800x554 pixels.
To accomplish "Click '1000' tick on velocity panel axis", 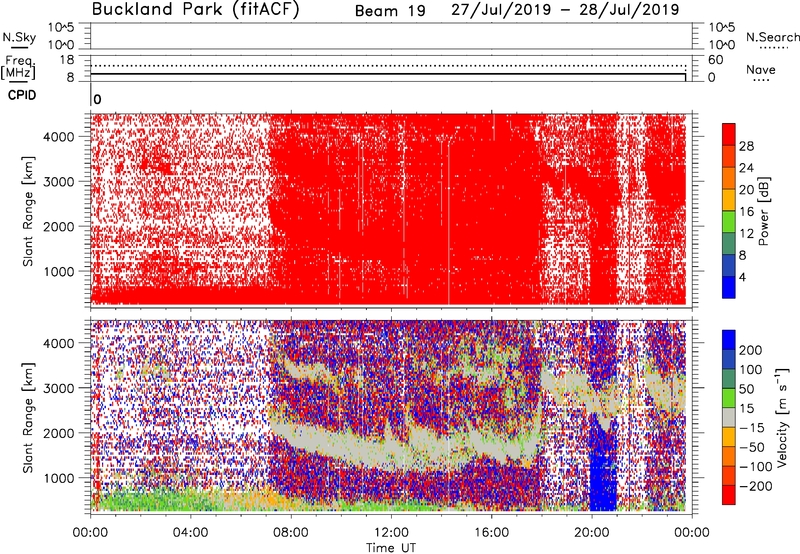I will 59,478.
